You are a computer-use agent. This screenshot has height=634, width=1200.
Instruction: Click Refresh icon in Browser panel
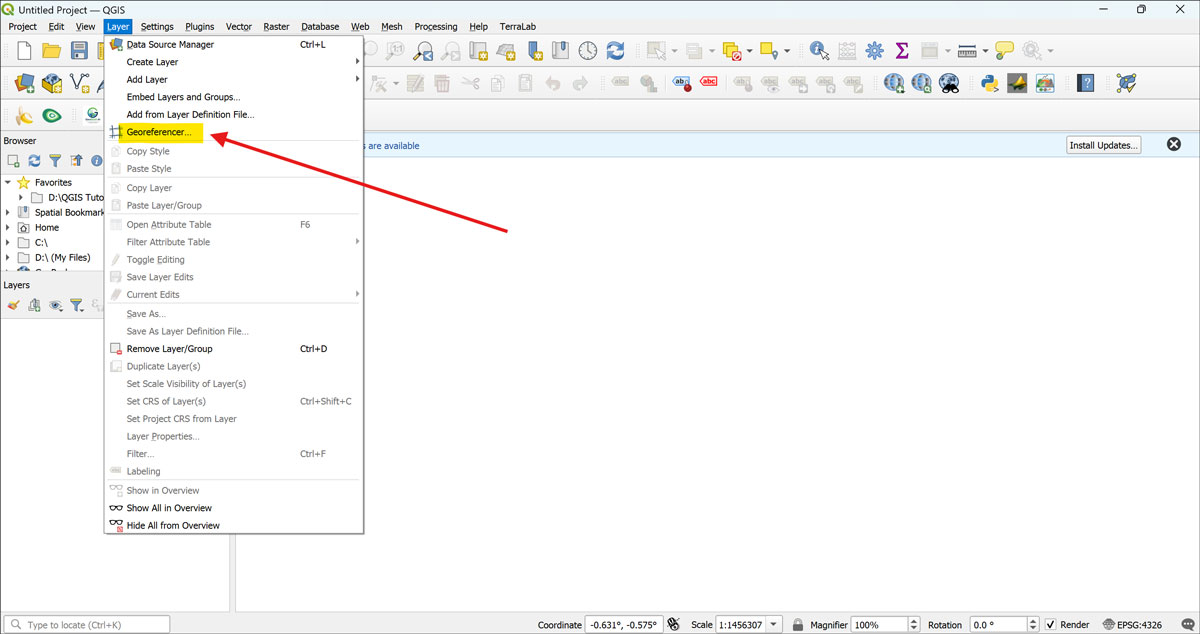pos(34,160)
